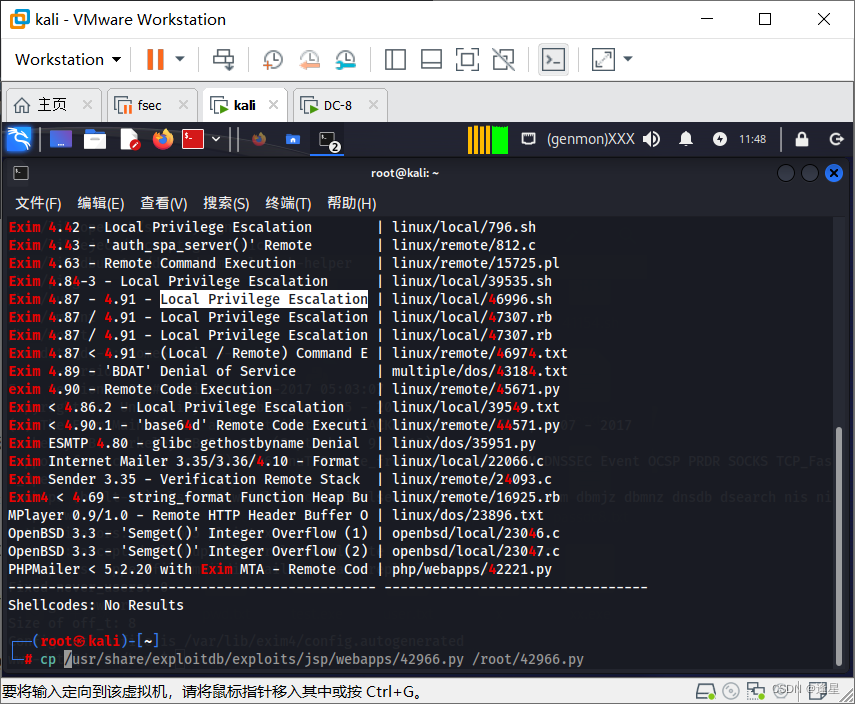Launch the text editor from Kali panel
Viewport: 855px width, 704px height.
click(x=130, y=139)
